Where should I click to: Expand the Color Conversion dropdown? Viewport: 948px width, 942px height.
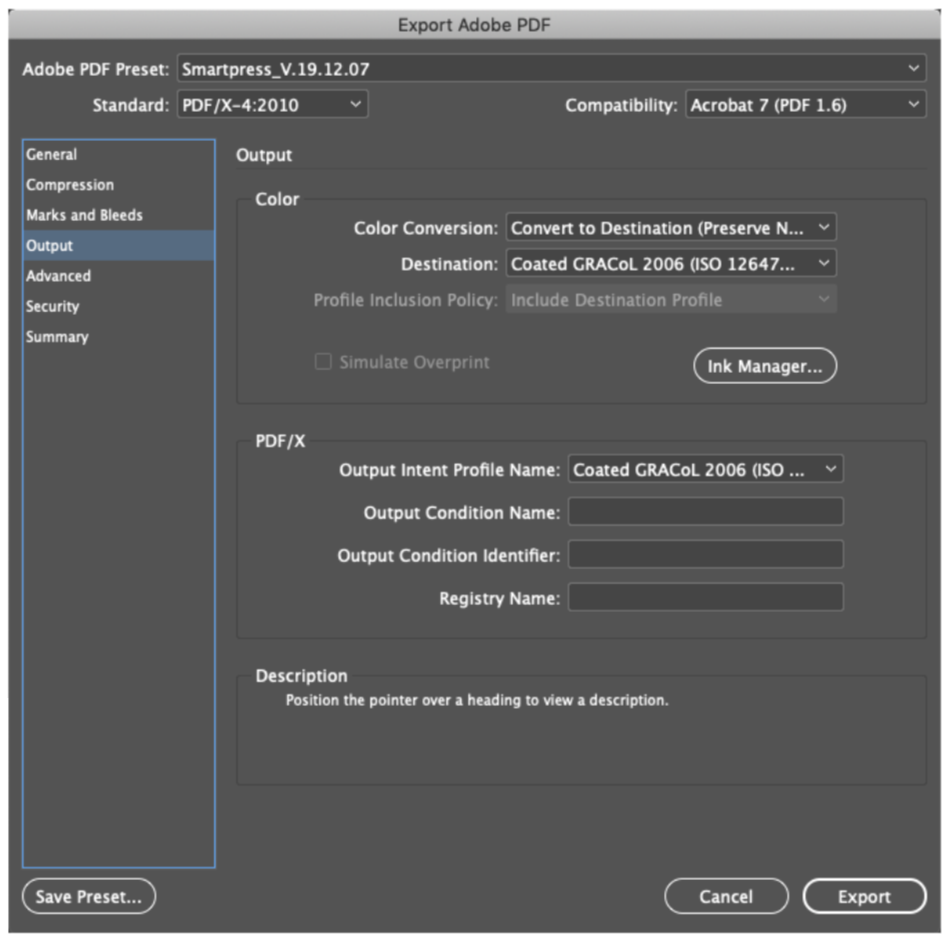pos(671,228)
